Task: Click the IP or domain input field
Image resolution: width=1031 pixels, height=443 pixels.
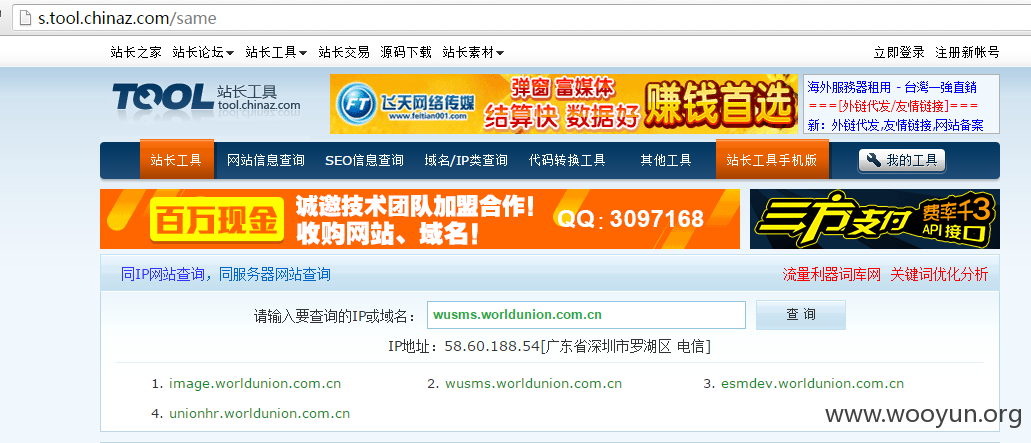Action: tap(587, 315)
